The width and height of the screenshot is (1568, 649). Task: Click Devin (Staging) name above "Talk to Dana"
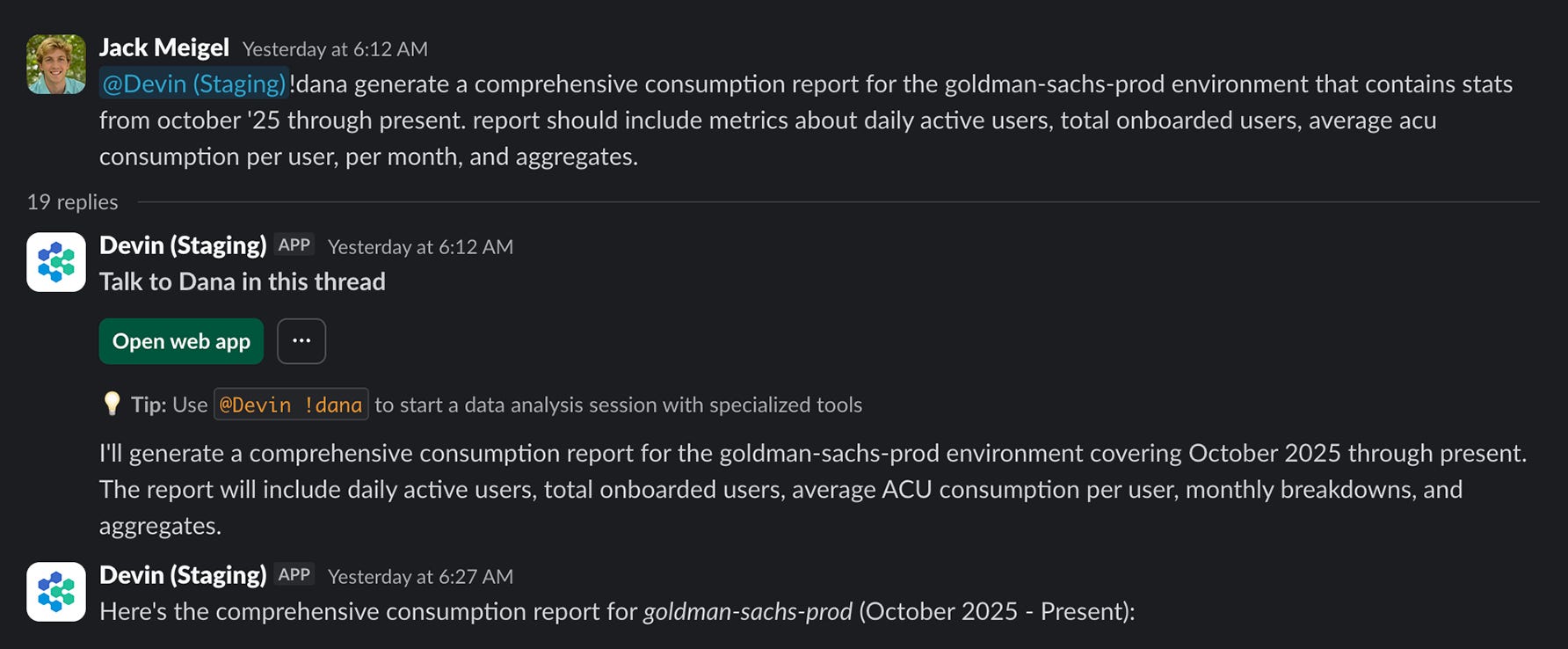[x=183, y=245]
